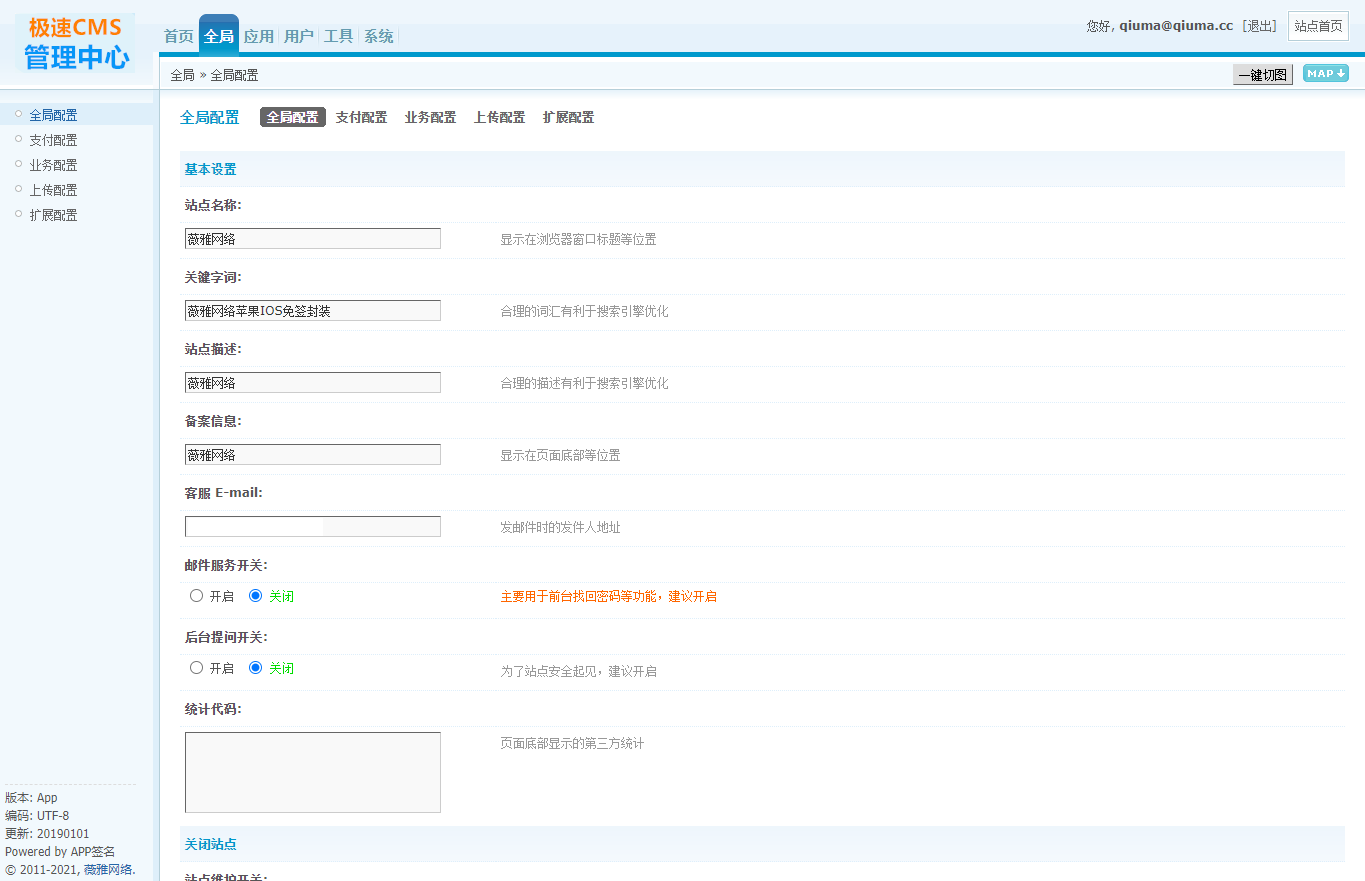
Task: Click the 一键切图 button
Action: pyautogui.click(x=1262, y=75)
